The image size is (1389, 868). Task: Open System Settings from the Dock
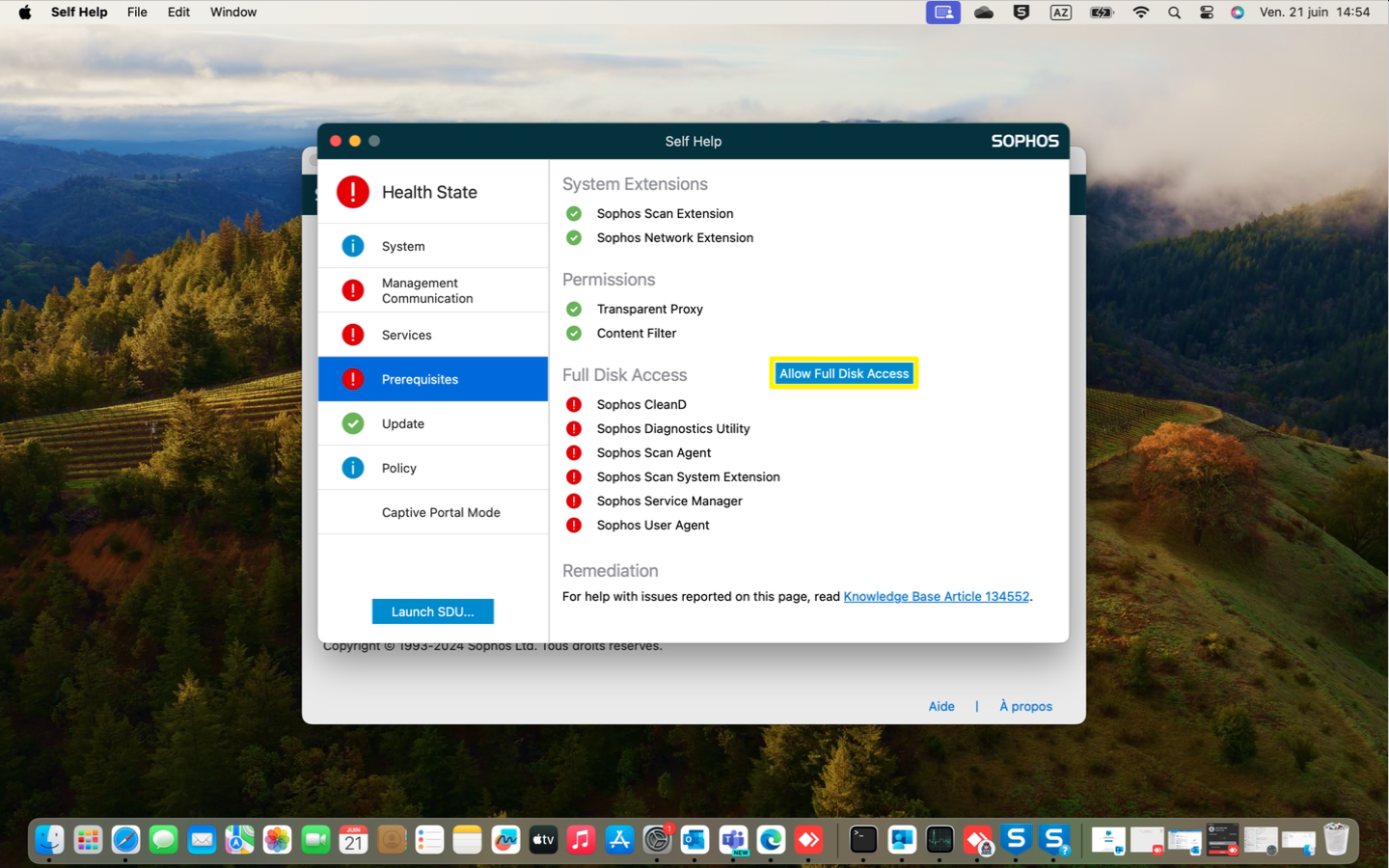click(x=657, y=840)
